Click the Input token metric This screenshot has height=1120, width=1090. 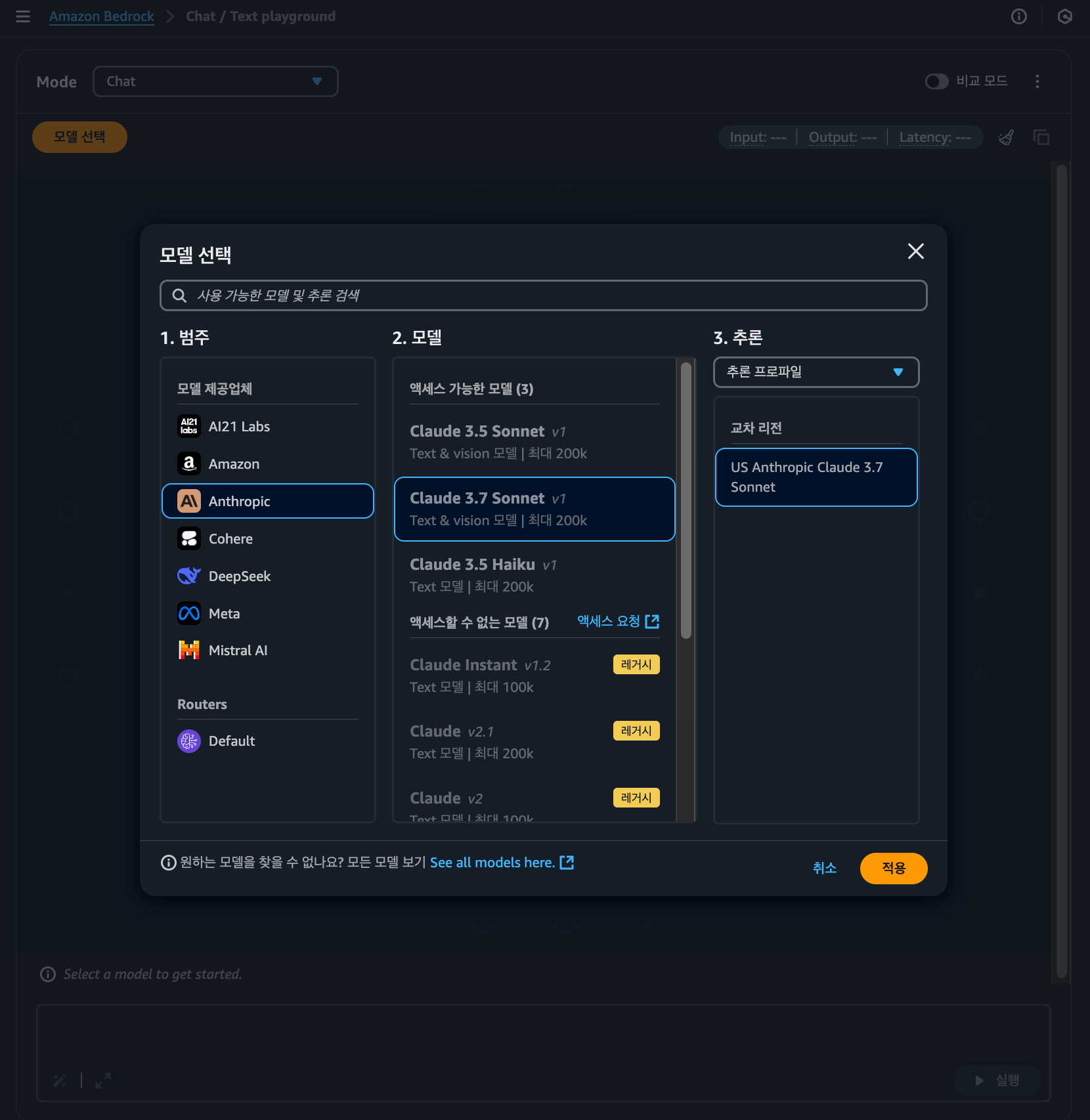pos(758,137)
